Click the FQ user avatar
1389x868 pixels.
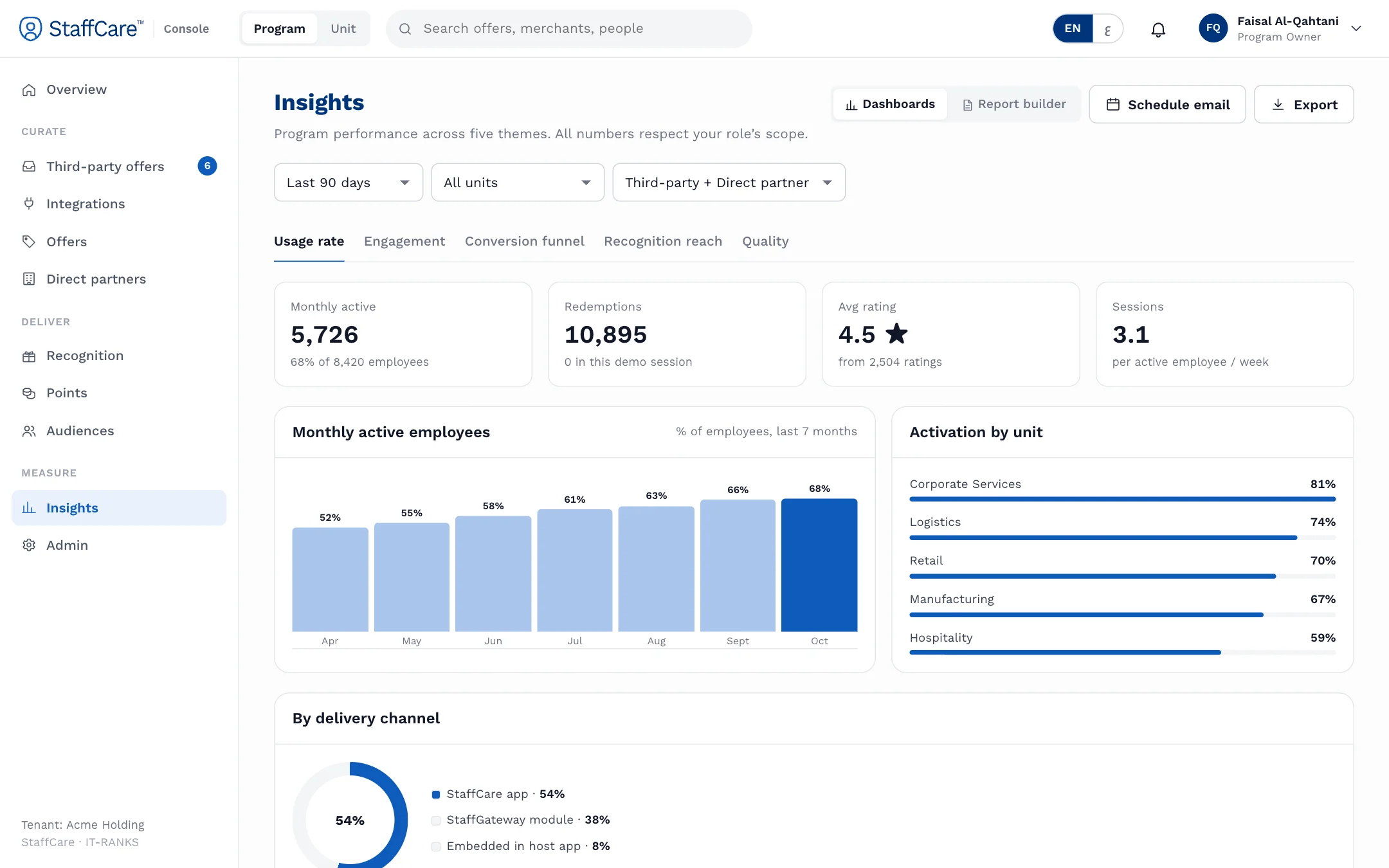[1213, 28]
